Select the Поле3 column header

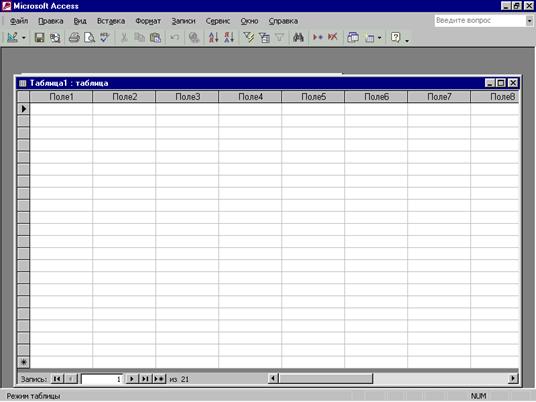(x=187, y=97)
